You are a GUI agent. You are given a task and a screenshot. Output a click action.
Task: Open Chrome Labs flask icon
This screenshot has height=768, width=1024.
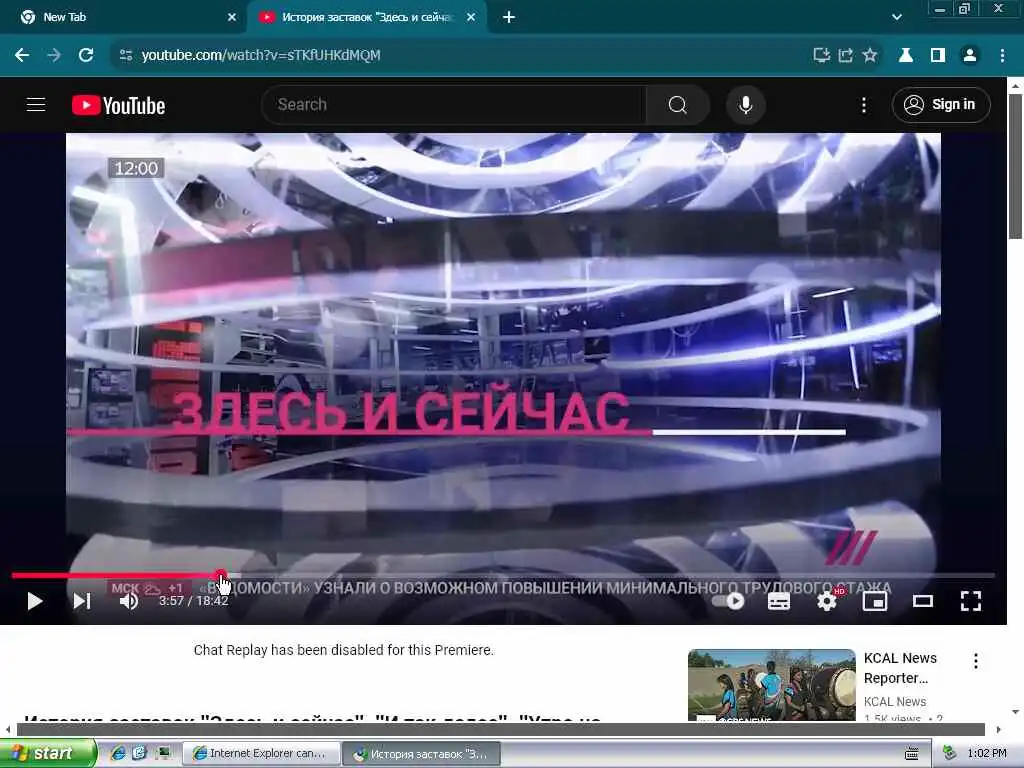(905, 55)
